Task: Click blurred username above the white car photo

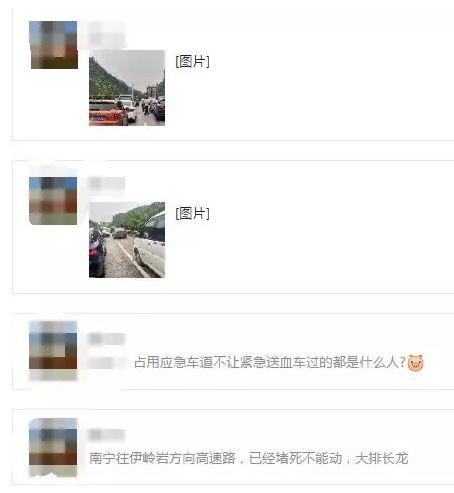Action: coord(106,184)
